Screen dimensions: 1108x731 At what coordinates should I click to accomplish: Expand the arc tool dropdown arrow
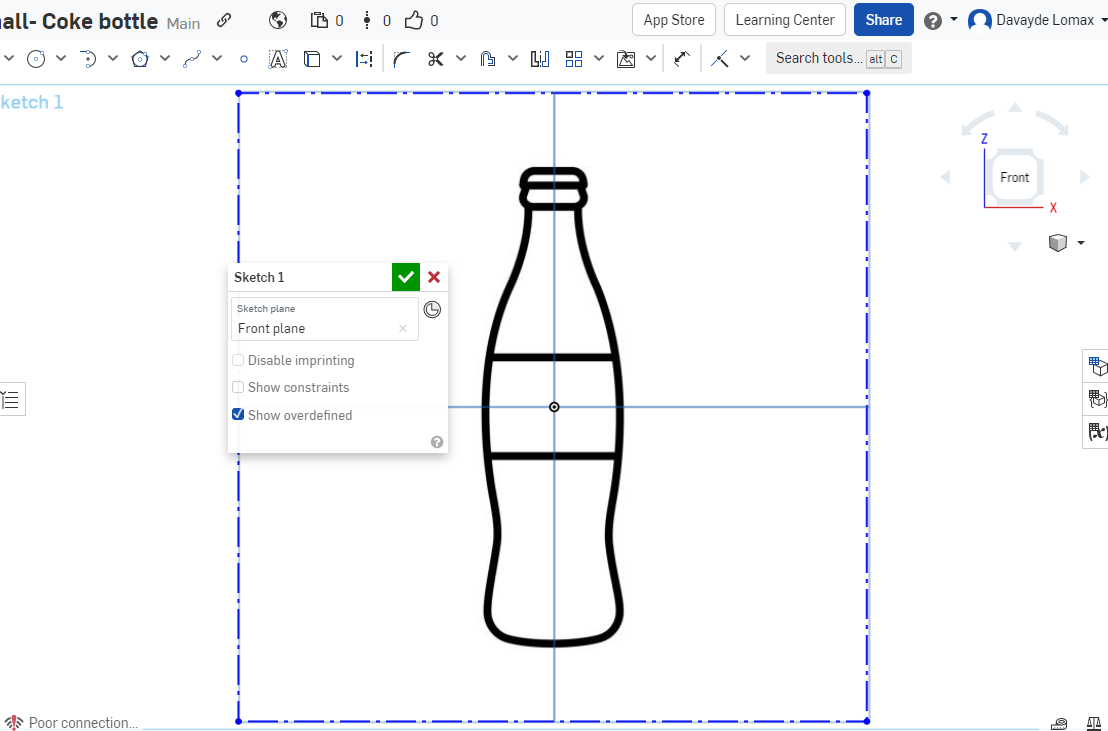point(113,59)
